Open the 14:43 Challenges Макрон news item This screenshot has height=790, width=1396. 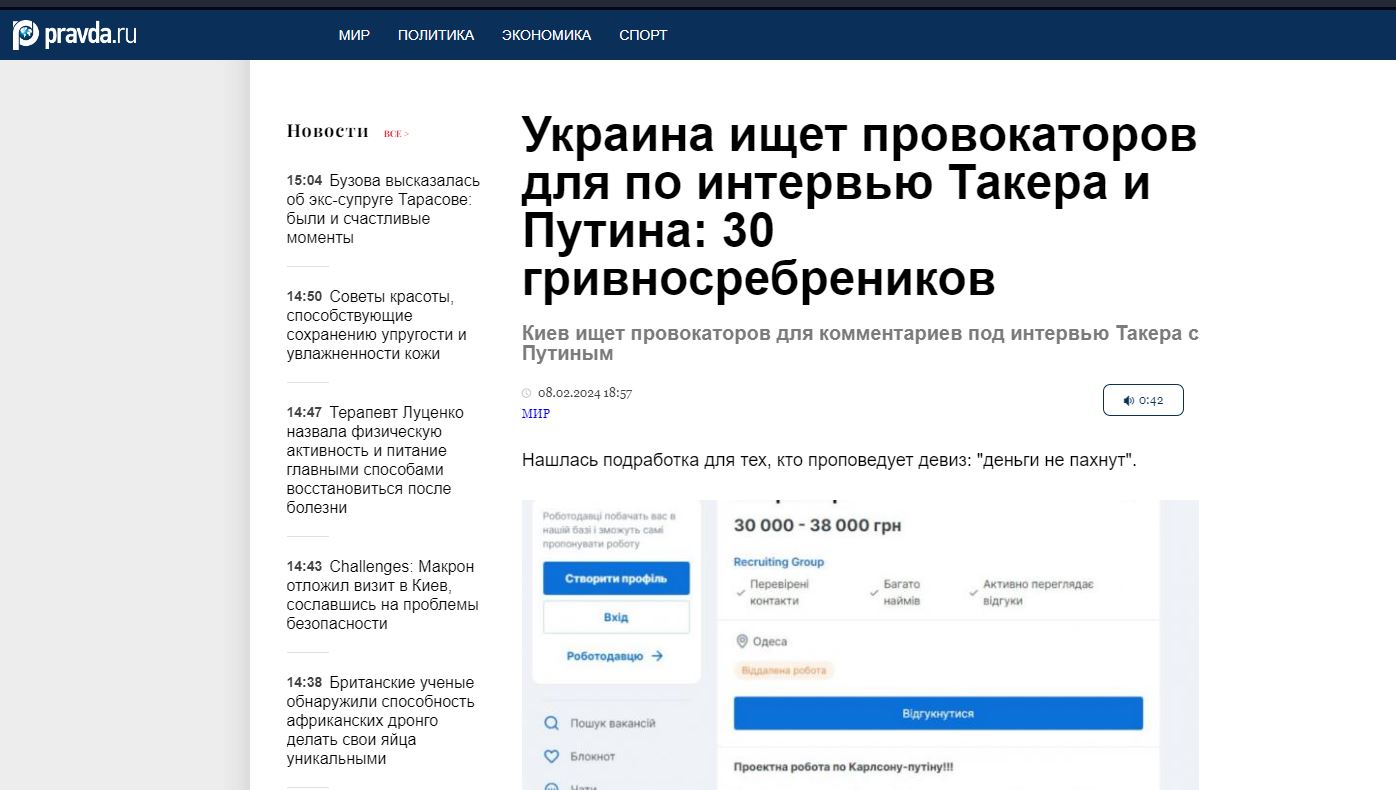383,595
